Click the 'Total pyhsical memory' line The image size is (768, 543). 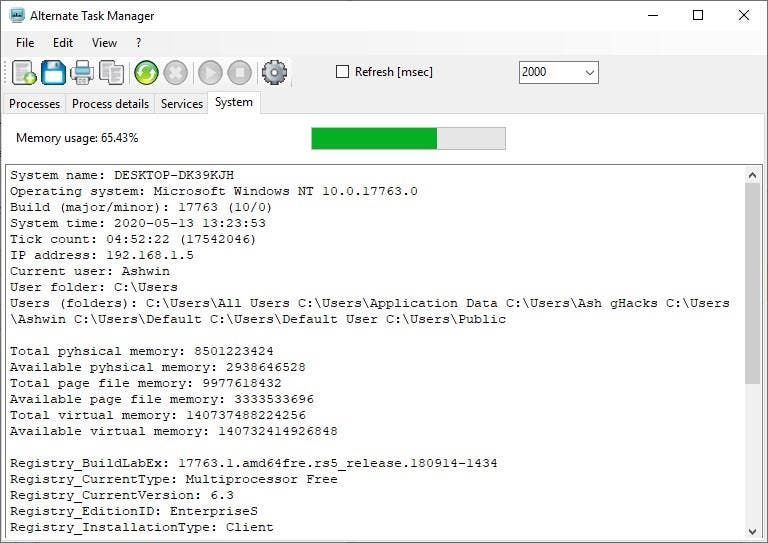point(142,352)
